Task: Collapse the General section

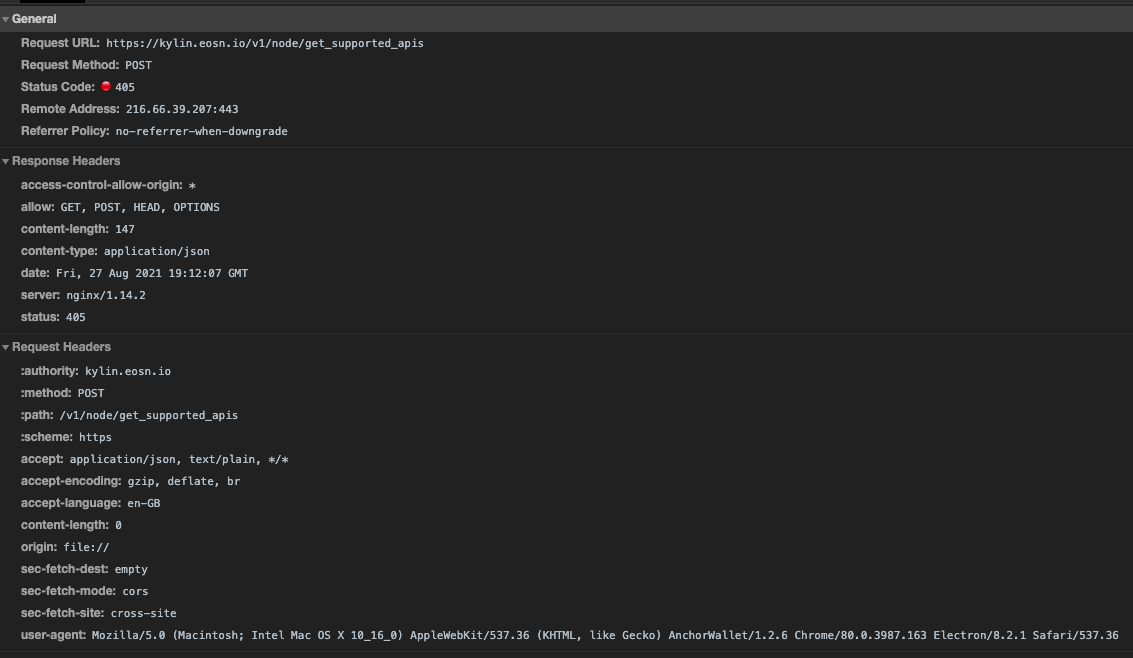Action: 7,18
